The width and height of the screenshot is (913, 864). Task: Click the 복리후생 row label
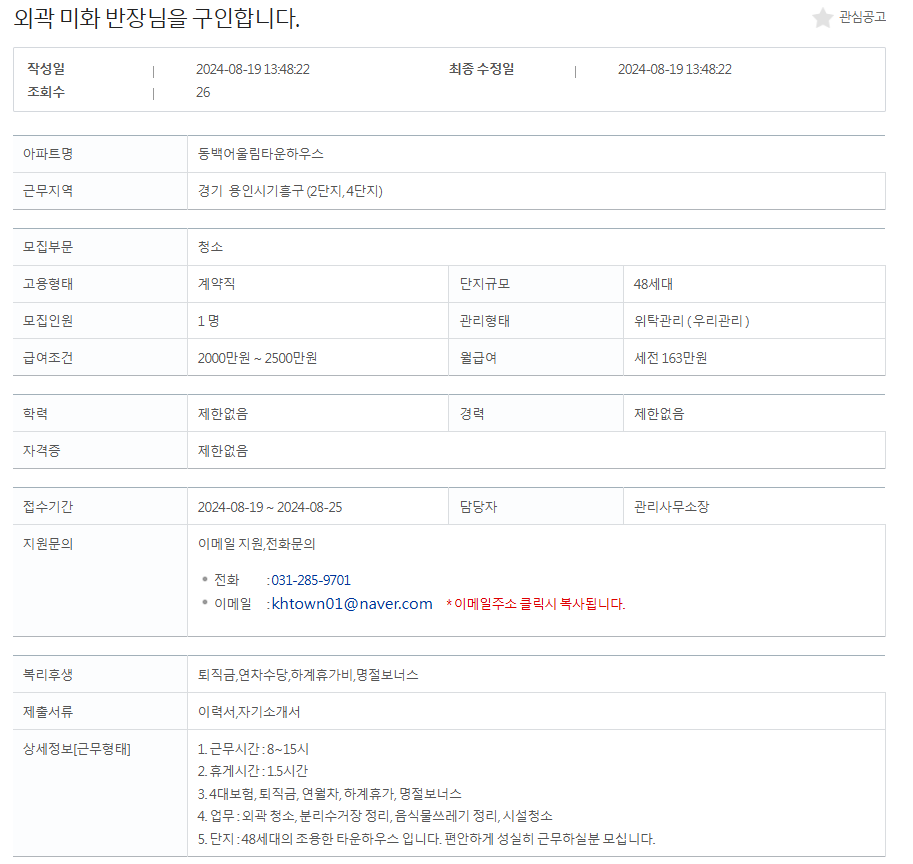48,675
